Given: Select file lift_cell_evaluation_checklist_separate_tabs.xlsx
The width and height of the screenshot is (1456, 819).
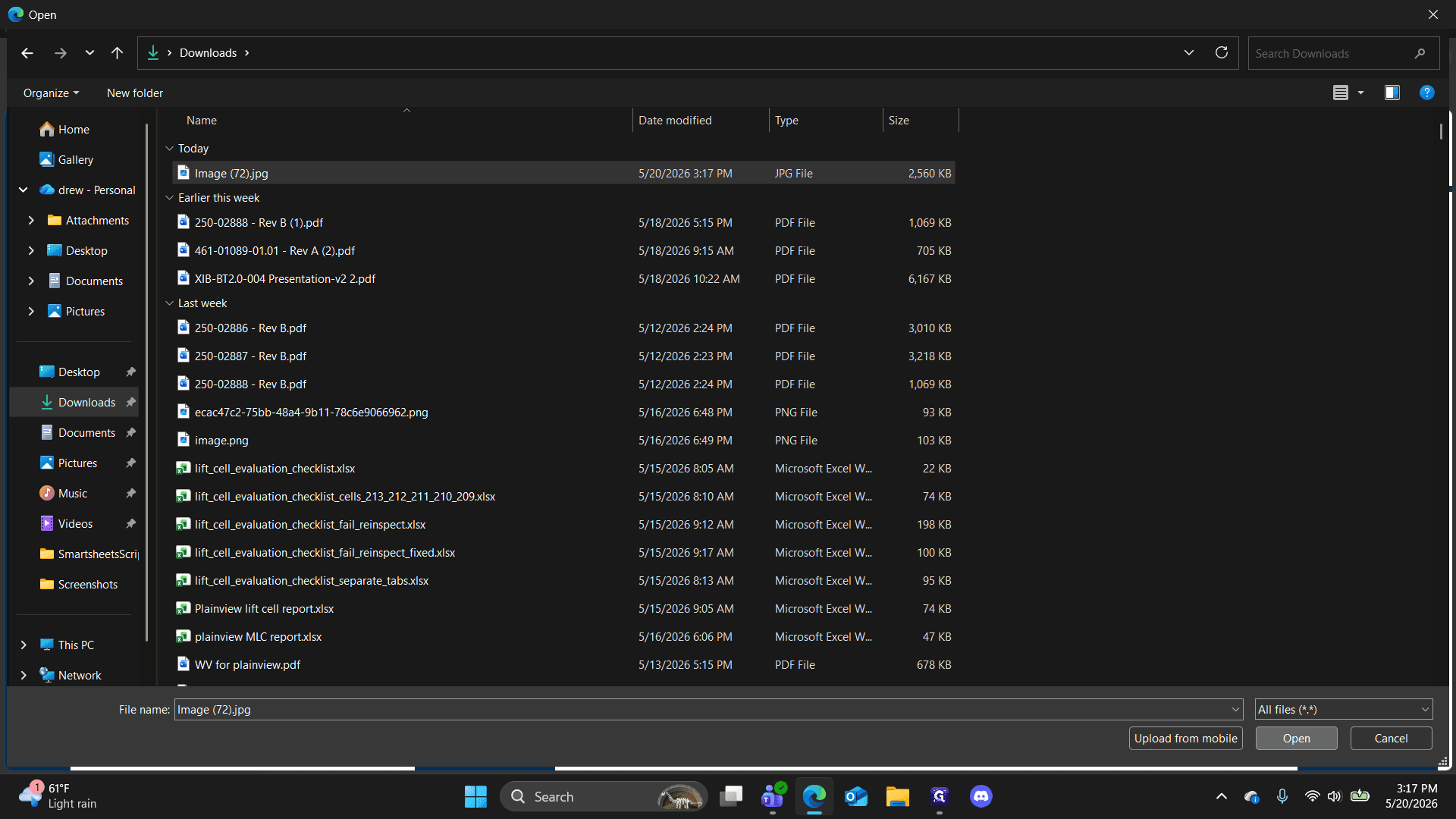Looking at the screenshot, I should point(564,581).
